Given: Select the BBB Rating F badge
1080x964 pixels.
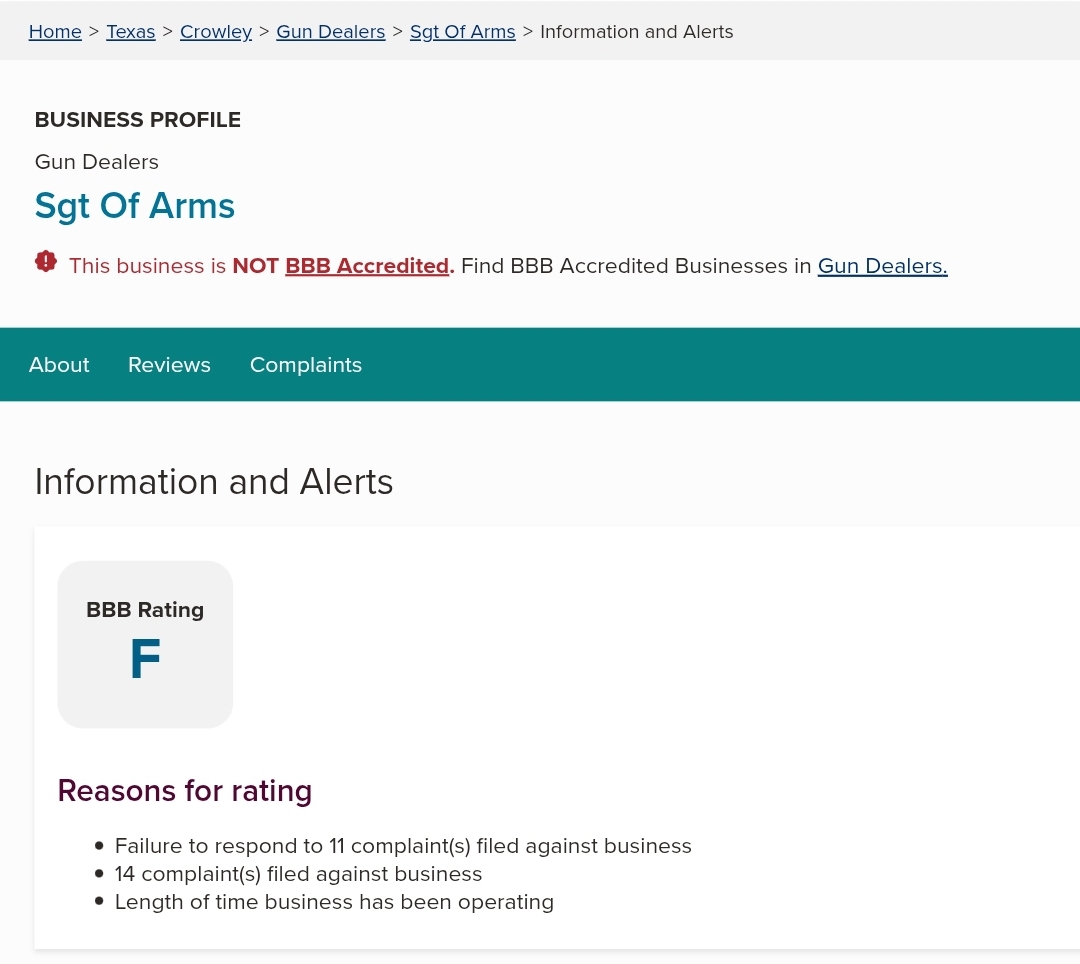Looking at the screenshot, I should click(x=145, y=645).
